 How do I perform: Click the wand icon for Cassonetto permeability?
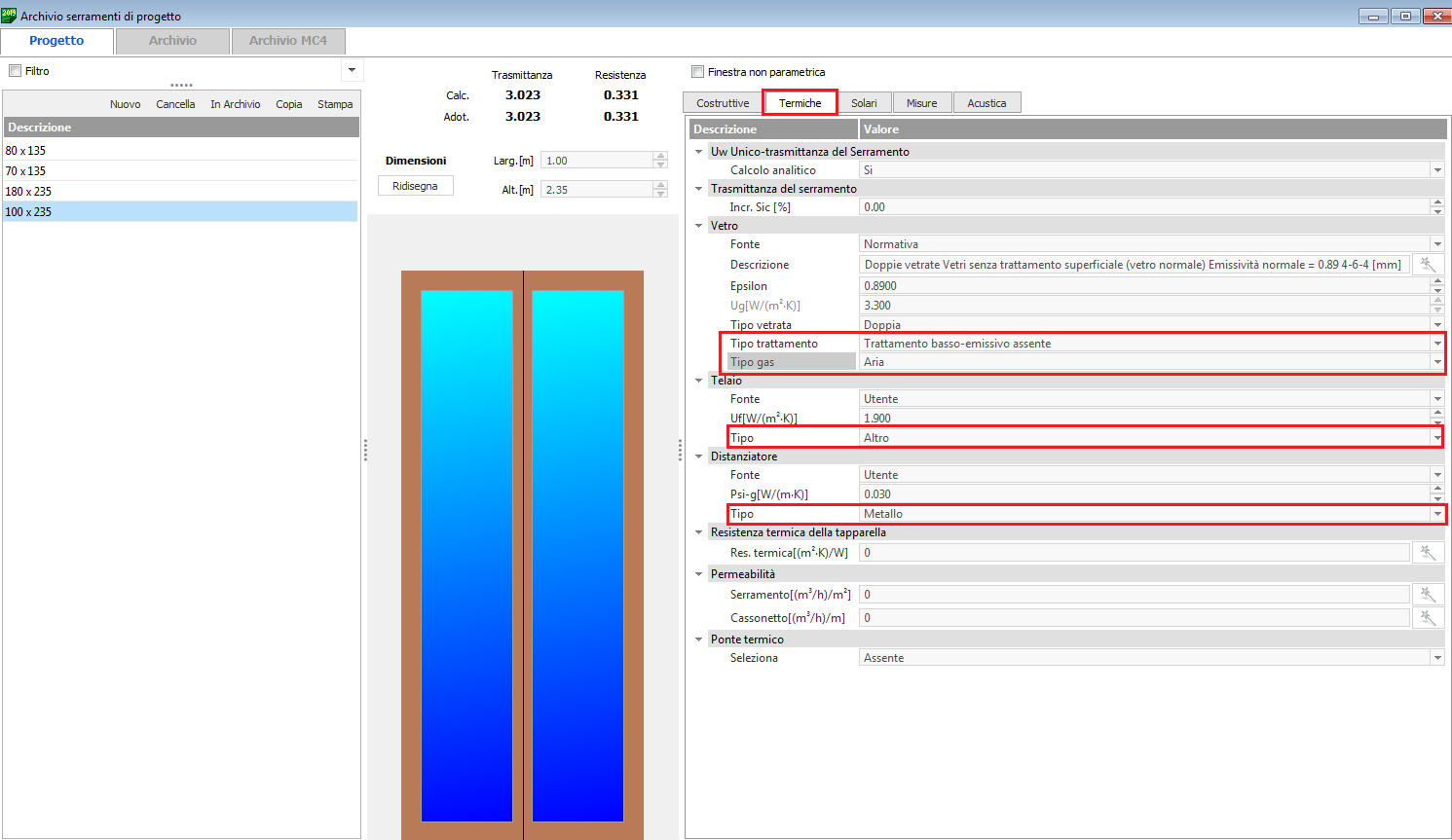[x=1428, y=618]
